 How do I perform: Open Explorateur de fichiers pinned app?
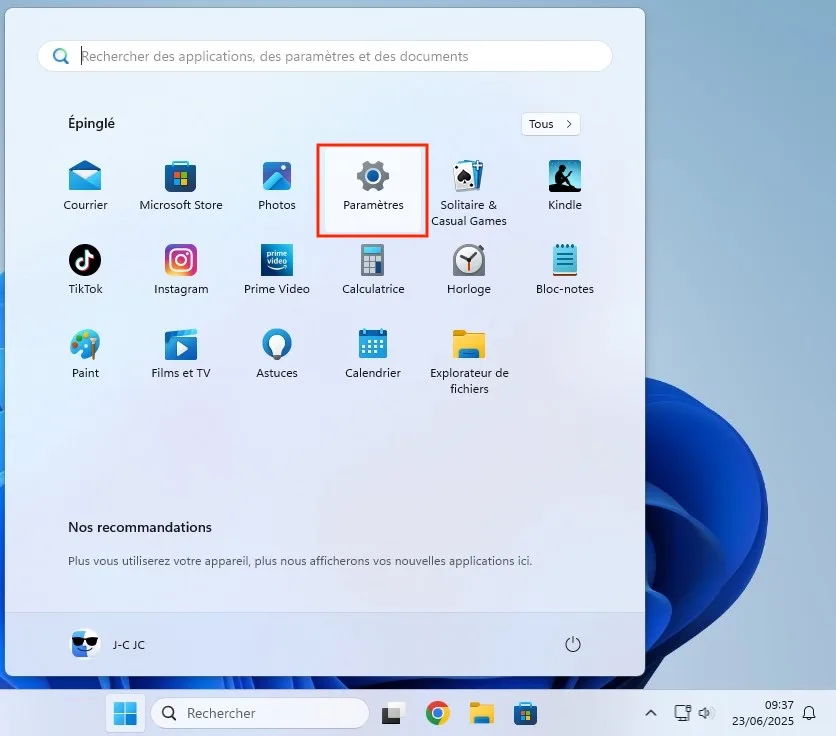(x=469, y=361)
